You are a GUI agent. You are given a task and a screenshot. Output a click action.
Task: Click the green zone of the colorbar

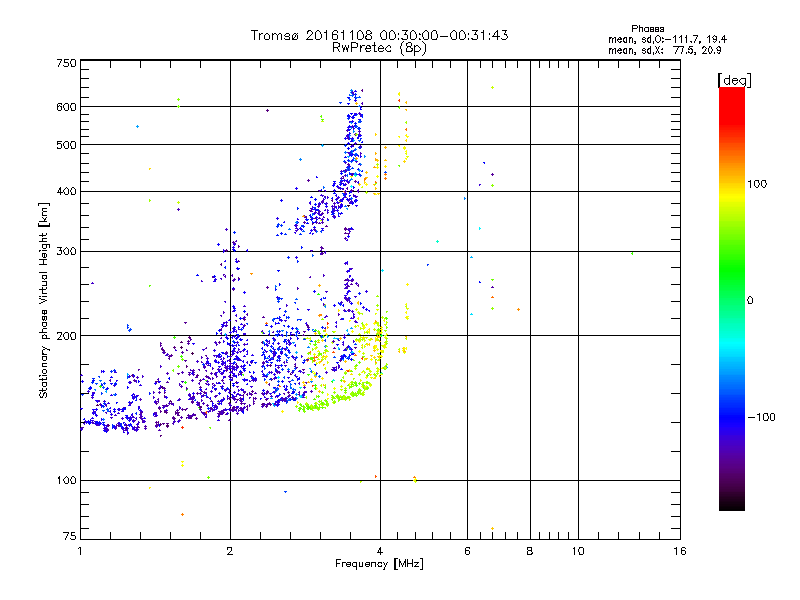point(732,270)
